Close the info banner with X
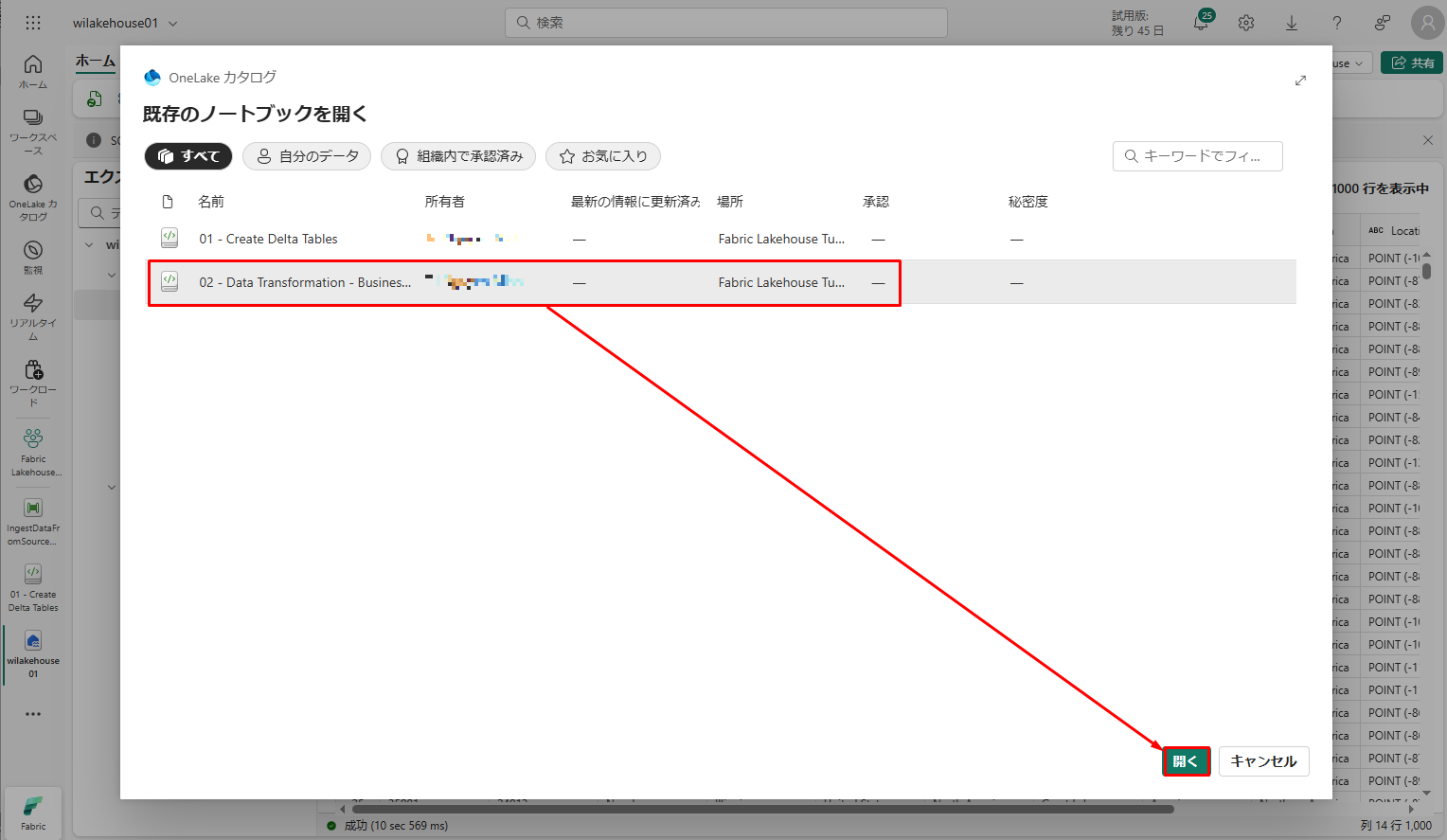Image resolution: width=1447 pixels, height=840 pixels. point(1428,140)
